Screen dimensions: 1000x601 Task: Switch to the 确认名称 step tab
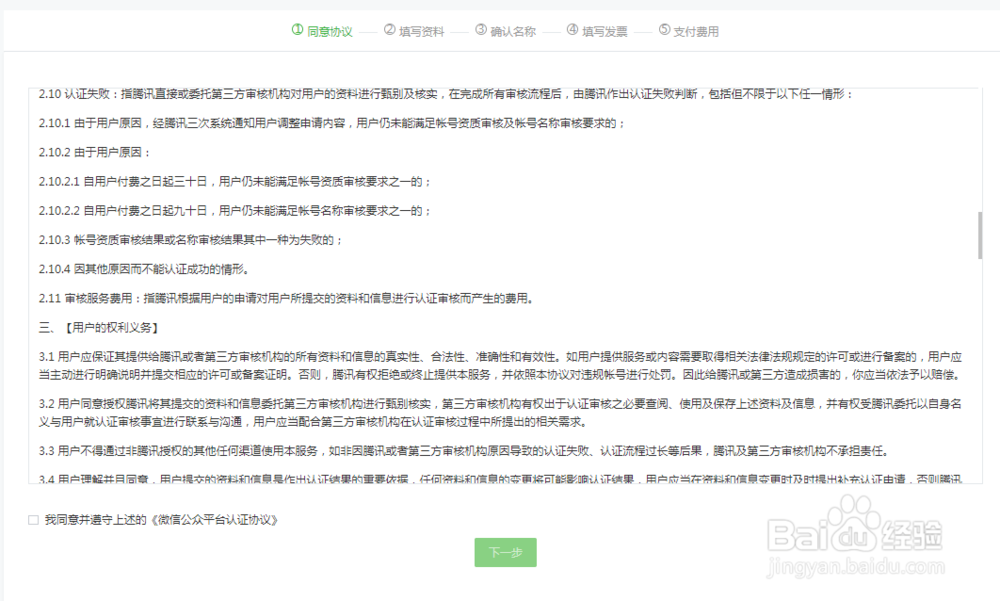click(x=507, y=30)
